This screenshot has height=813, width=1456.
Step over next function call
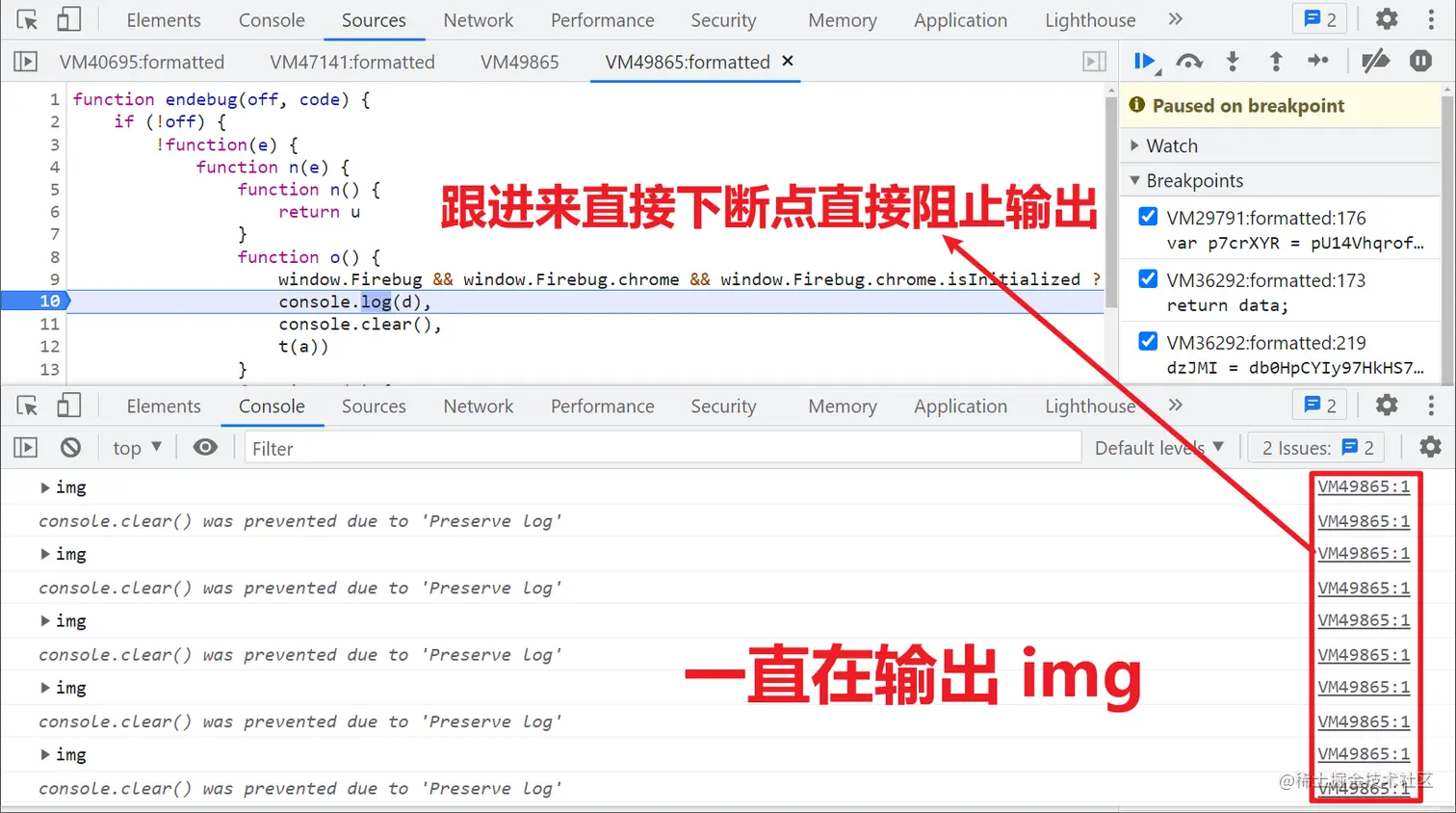coord(1189,62)
